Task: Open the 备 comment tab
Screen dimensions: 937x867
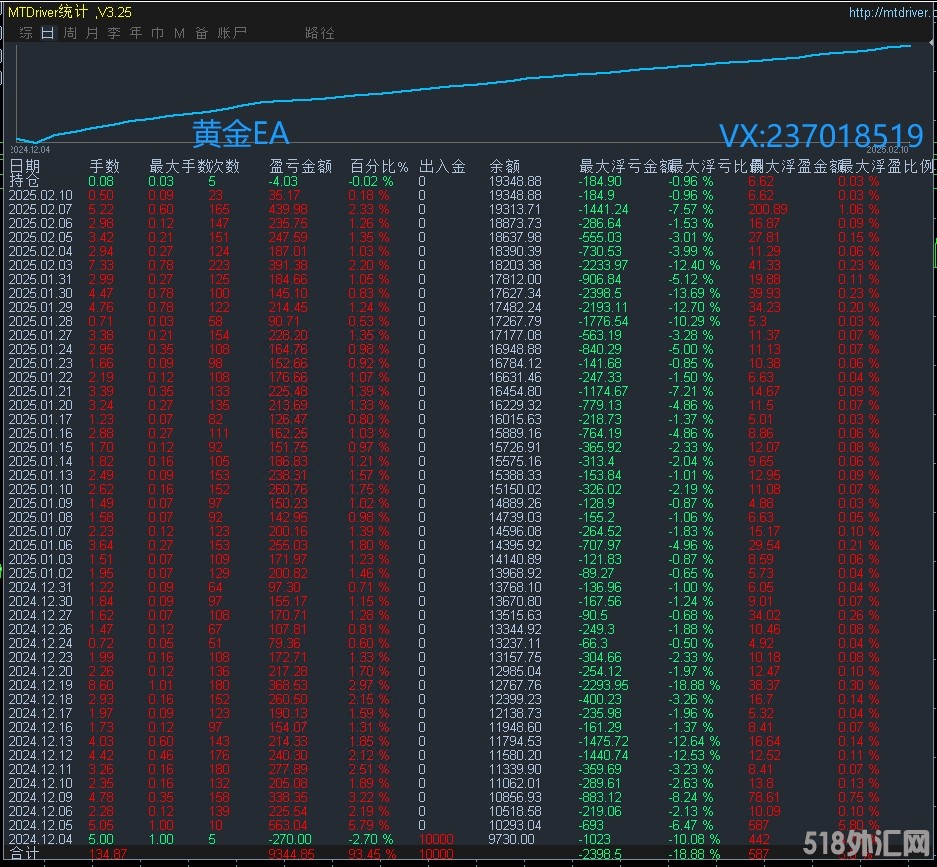Action: click(202, 33)
